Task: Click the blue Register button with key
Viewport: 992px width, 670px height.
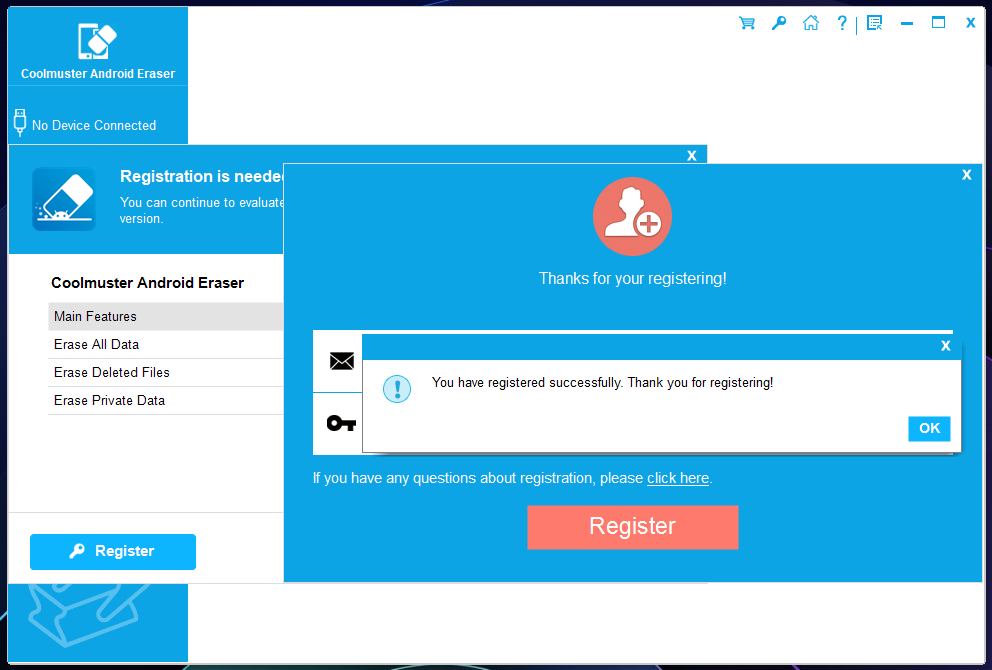Action: pos(113,551)
